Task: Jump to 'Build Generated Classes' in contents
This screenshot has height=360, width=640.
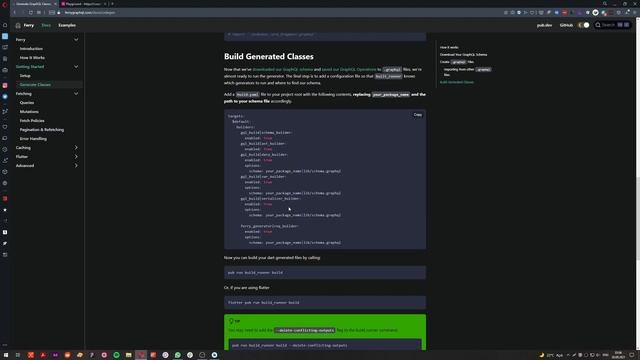Action: point(457,82)
